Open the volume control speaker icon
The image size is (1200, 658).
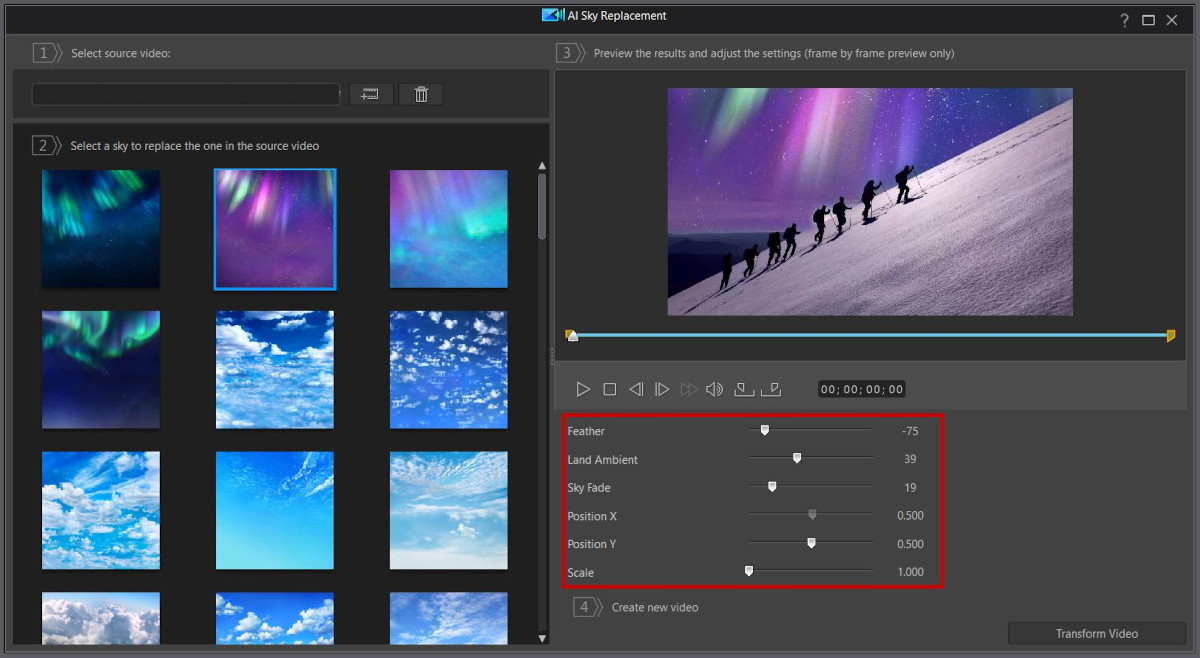pyautogui.click(x=715, y=389)
